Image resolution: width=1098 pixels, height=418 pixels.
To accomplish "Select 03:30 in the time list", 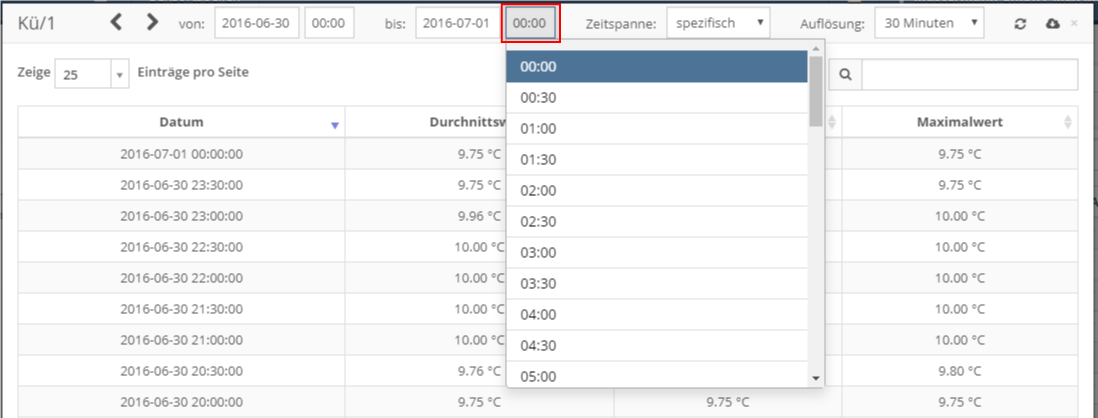I will (657, 283).
